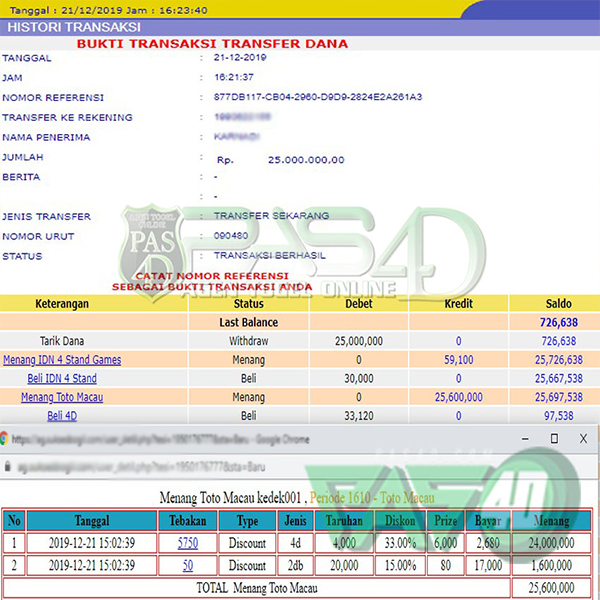The image size is (600, 600).
Task: Click the Tebakan column header
Action: click(x=188, y=521)
